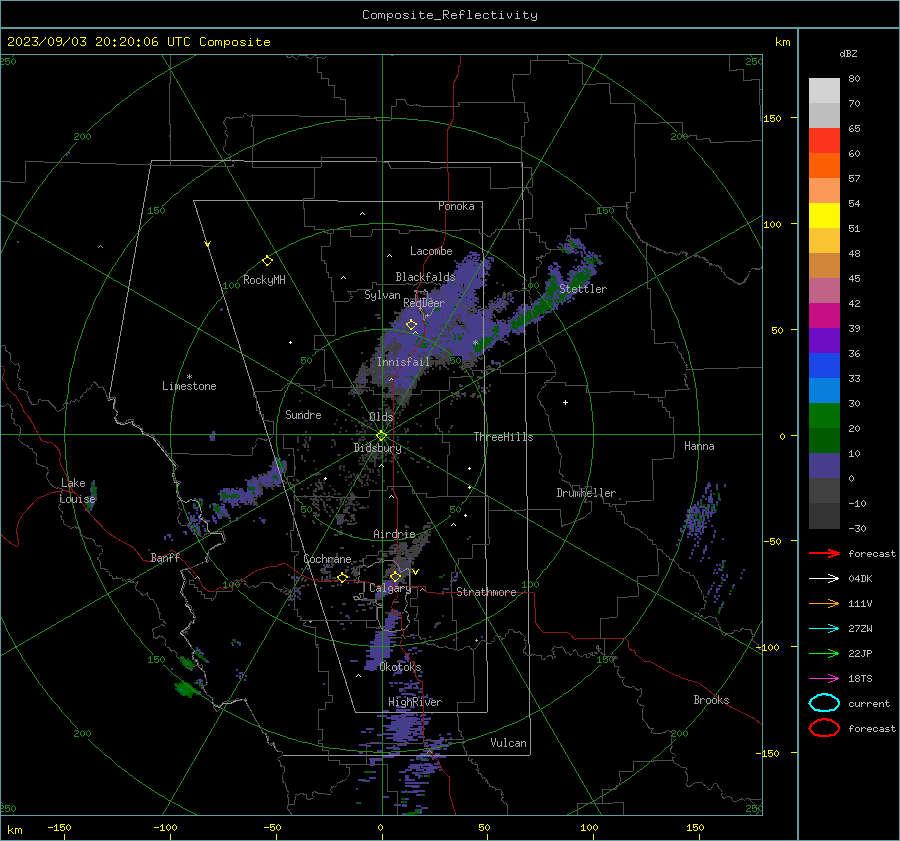
Task: Click the Brooks map label
Action: click(711, 700)
